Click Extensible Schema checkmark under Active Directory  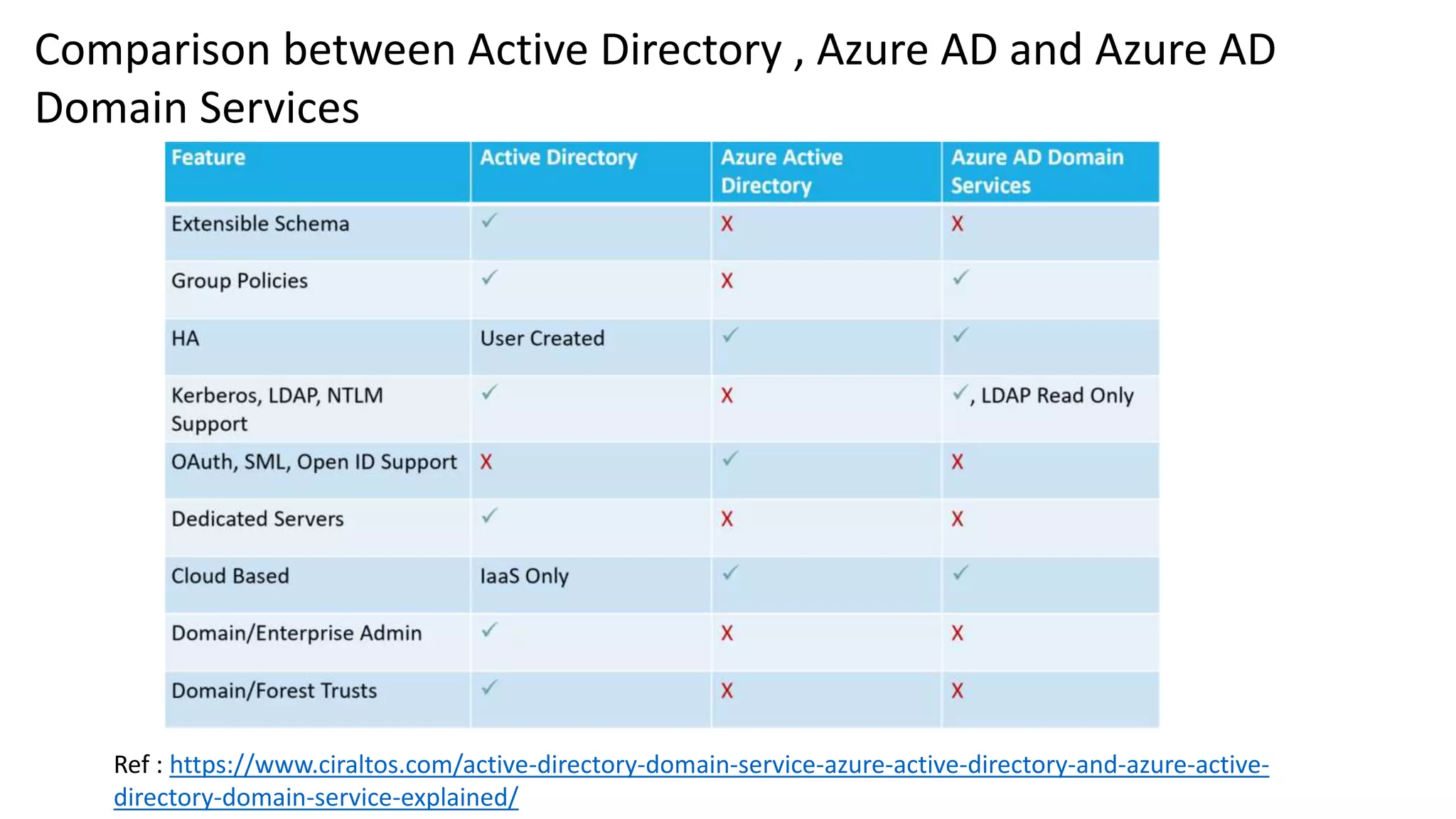click(x=489, y=220)
